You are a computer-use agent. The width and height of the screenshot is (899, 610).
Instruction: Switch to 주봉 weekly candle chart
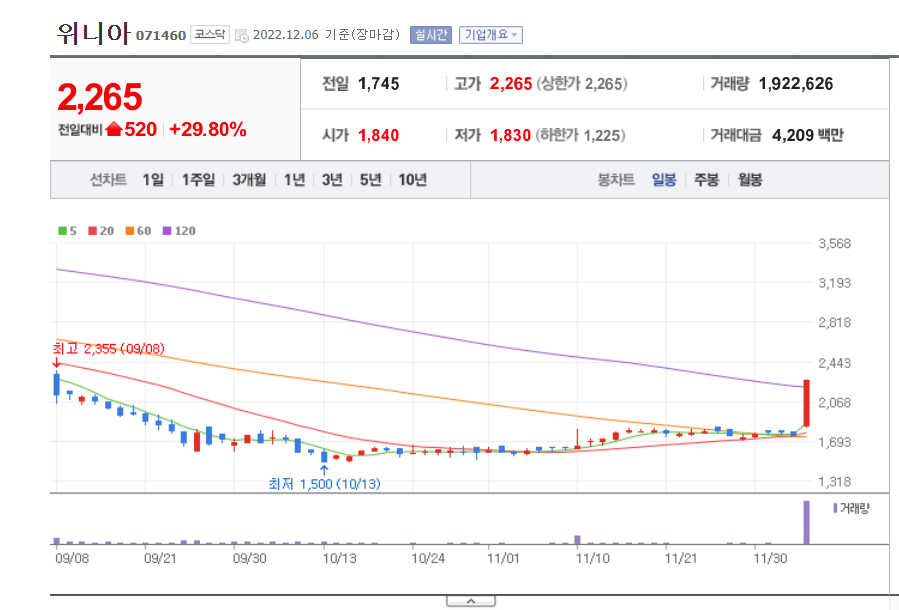[706, 180]
